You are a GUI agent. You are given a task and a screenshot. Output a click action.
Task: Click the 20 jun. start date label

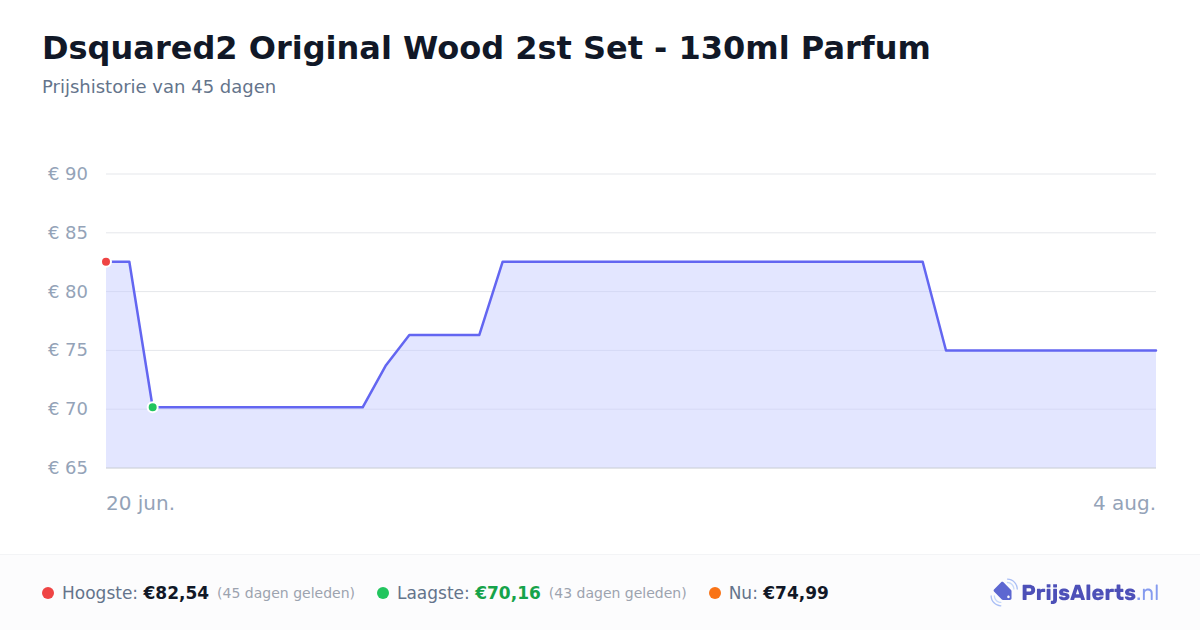coord(141,503)
